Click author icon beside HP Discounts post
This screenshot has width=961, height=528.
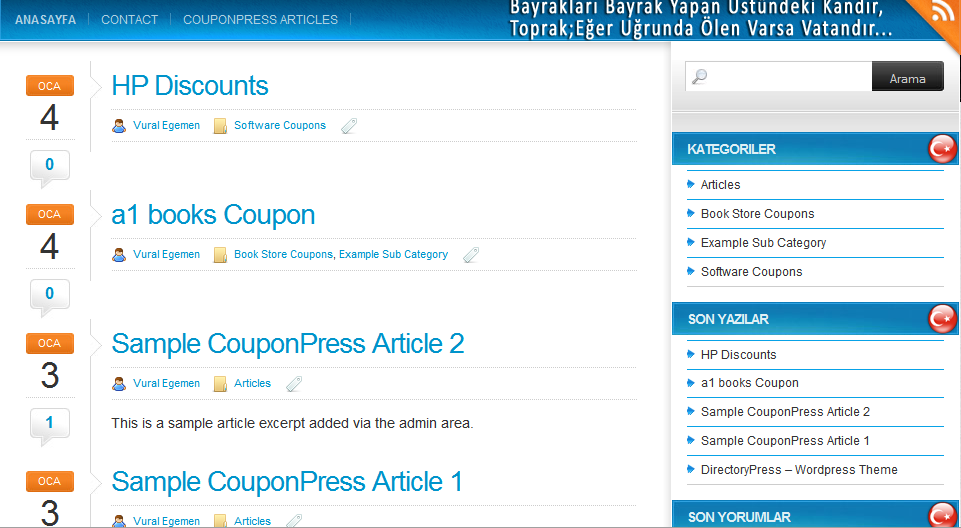pos(119,126)
